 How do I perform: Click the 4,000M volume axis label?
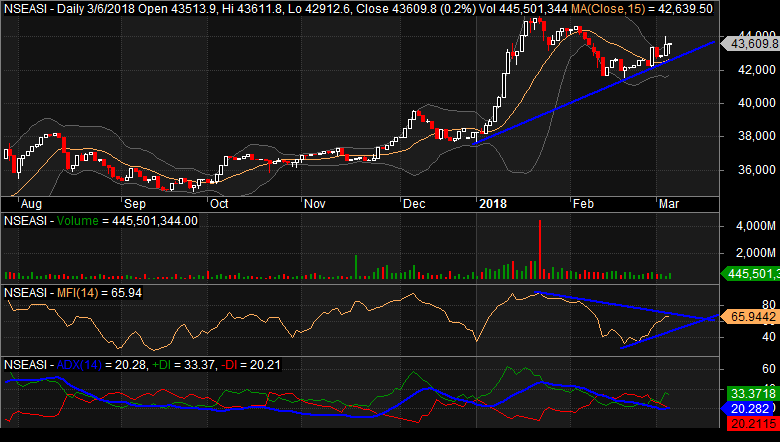[756, 226]
